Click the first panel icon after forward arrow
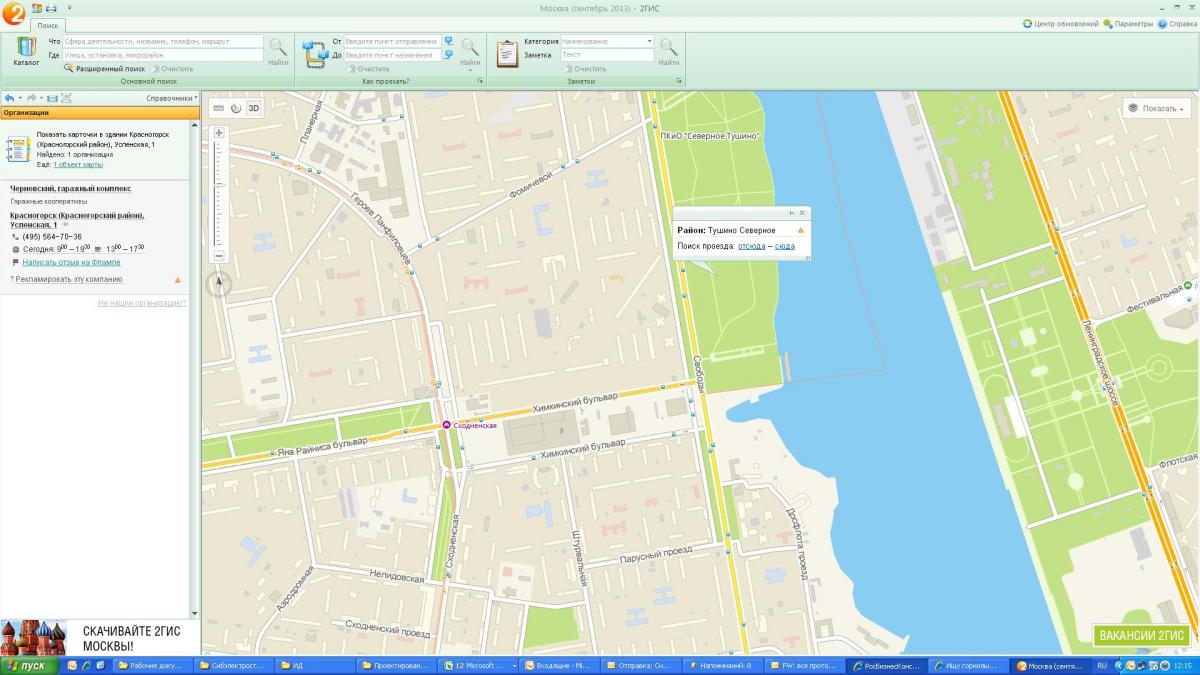The width and height of the screenshot is (1200, 675). (52, 98)
